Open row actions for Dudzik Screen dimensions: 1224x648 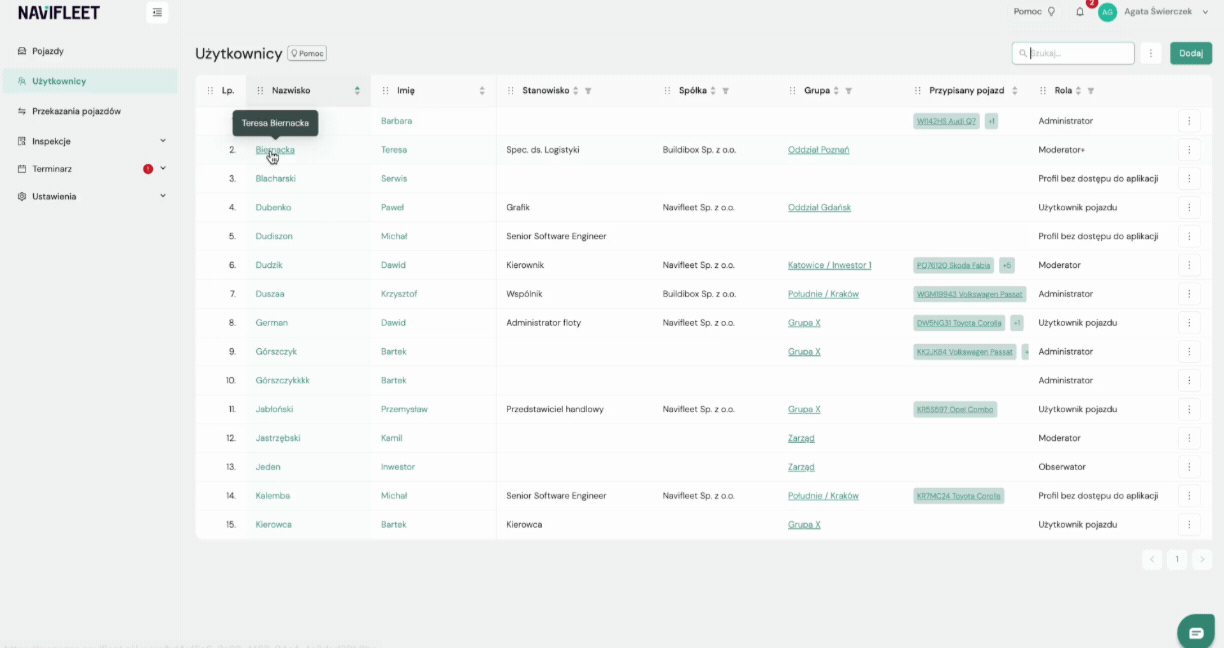coord(1189,265)
